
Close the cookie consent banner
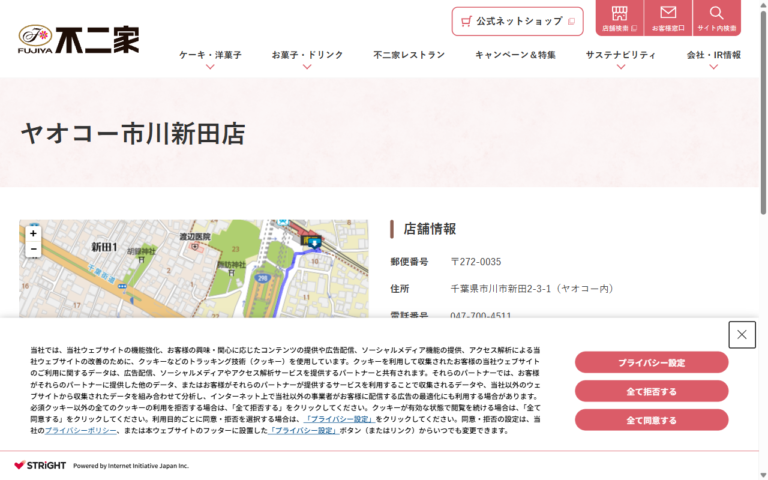coord(742,335)
